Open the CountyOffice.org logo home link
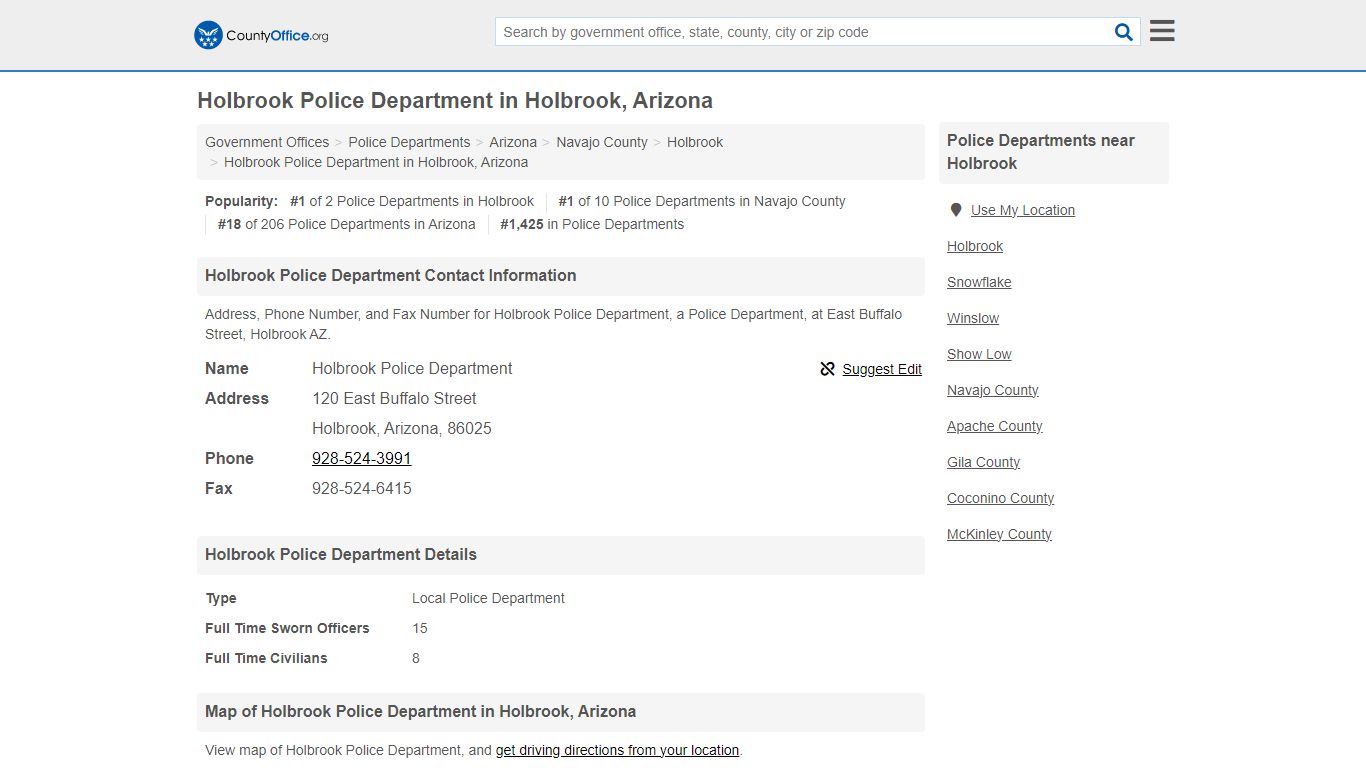This screenshot has width=1366, height=768. (x=261, y=35)
